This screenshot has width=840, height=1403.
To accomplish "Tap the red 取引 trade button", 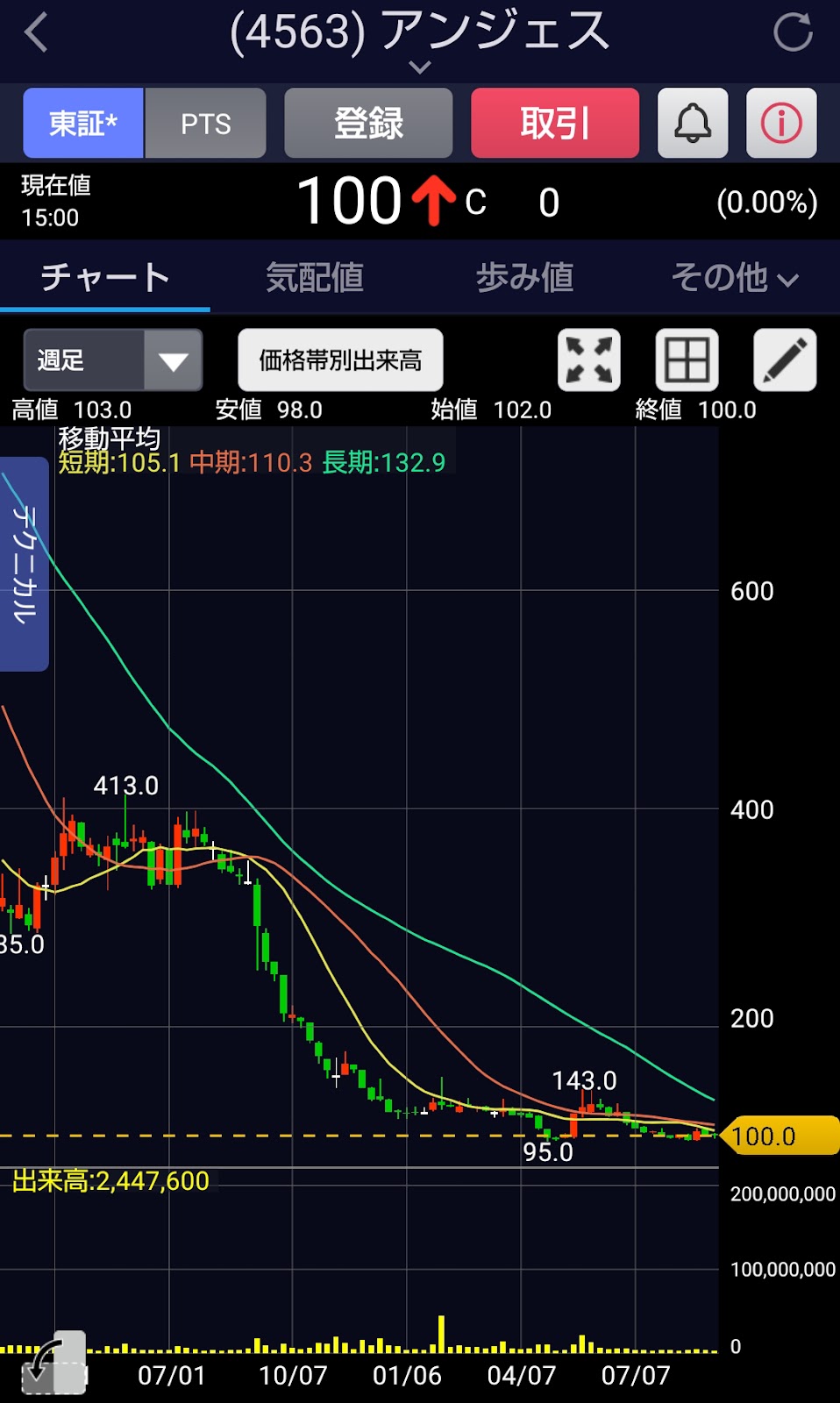I will click(555, 123).
